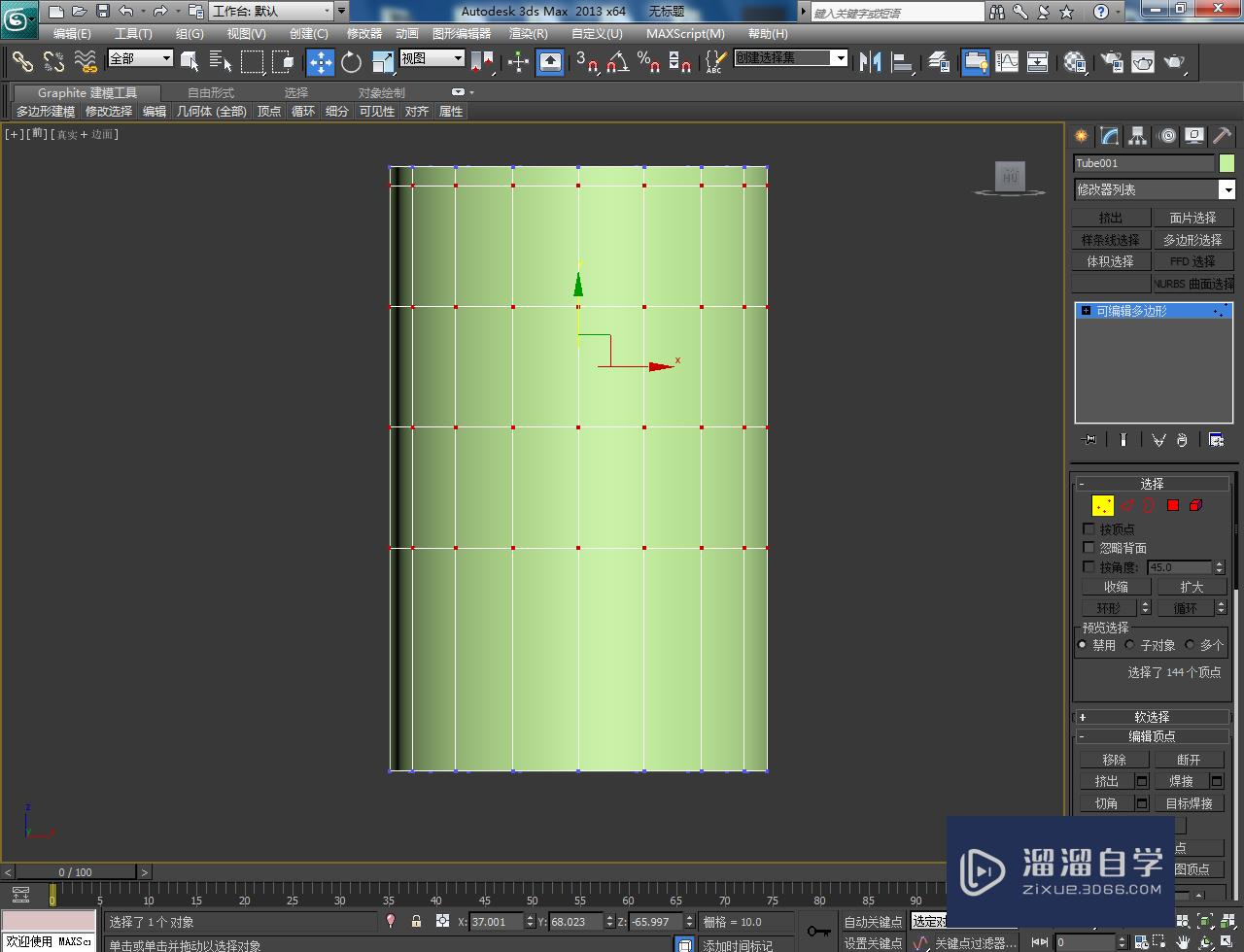Image resolution: width=1244 pixels, height=952 pixels.
Task: Click the Align tool
Action: (903, 61)
